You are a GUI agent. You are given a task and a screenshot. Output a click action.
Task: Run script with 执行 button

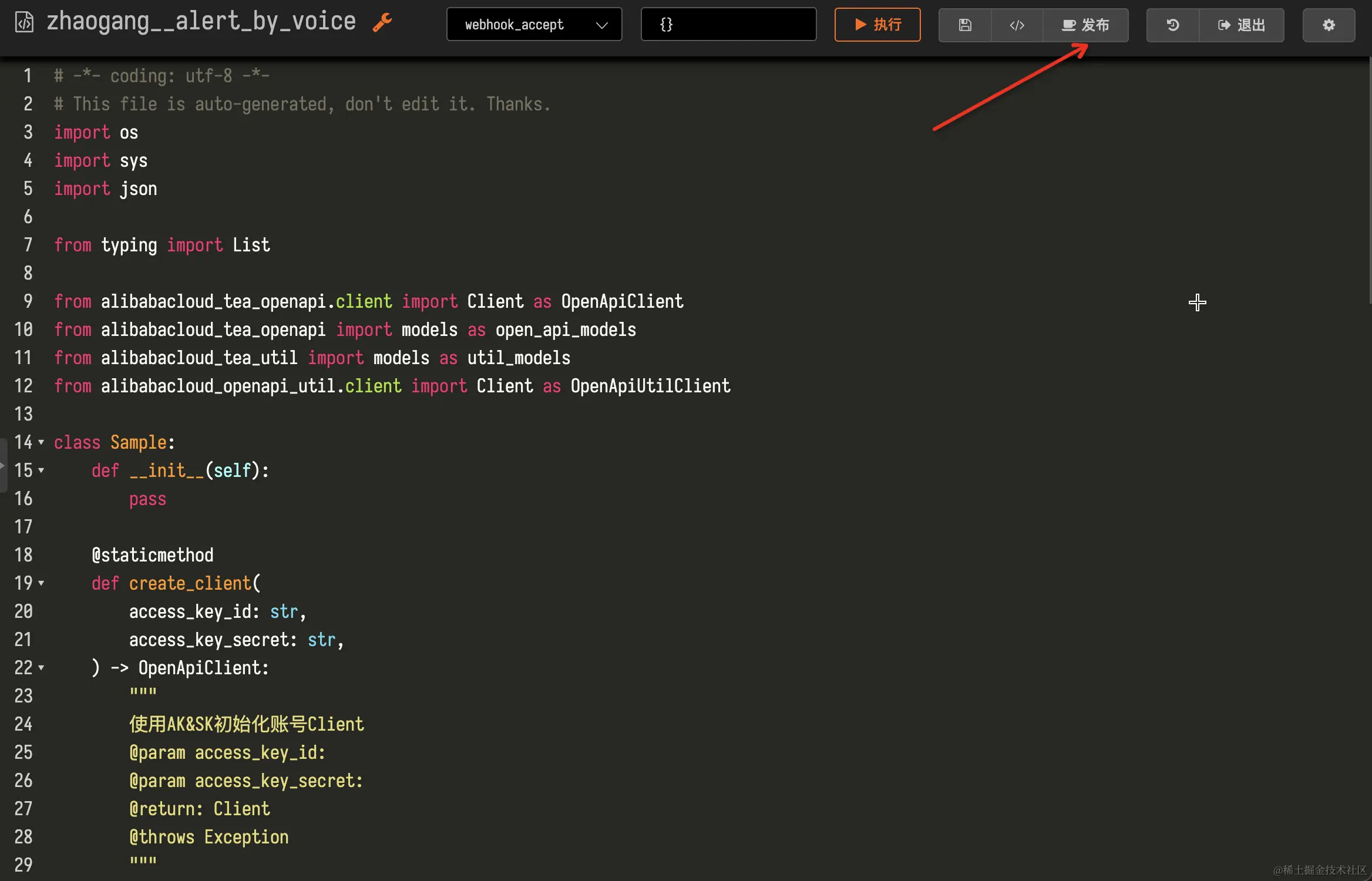click(877, 25)
